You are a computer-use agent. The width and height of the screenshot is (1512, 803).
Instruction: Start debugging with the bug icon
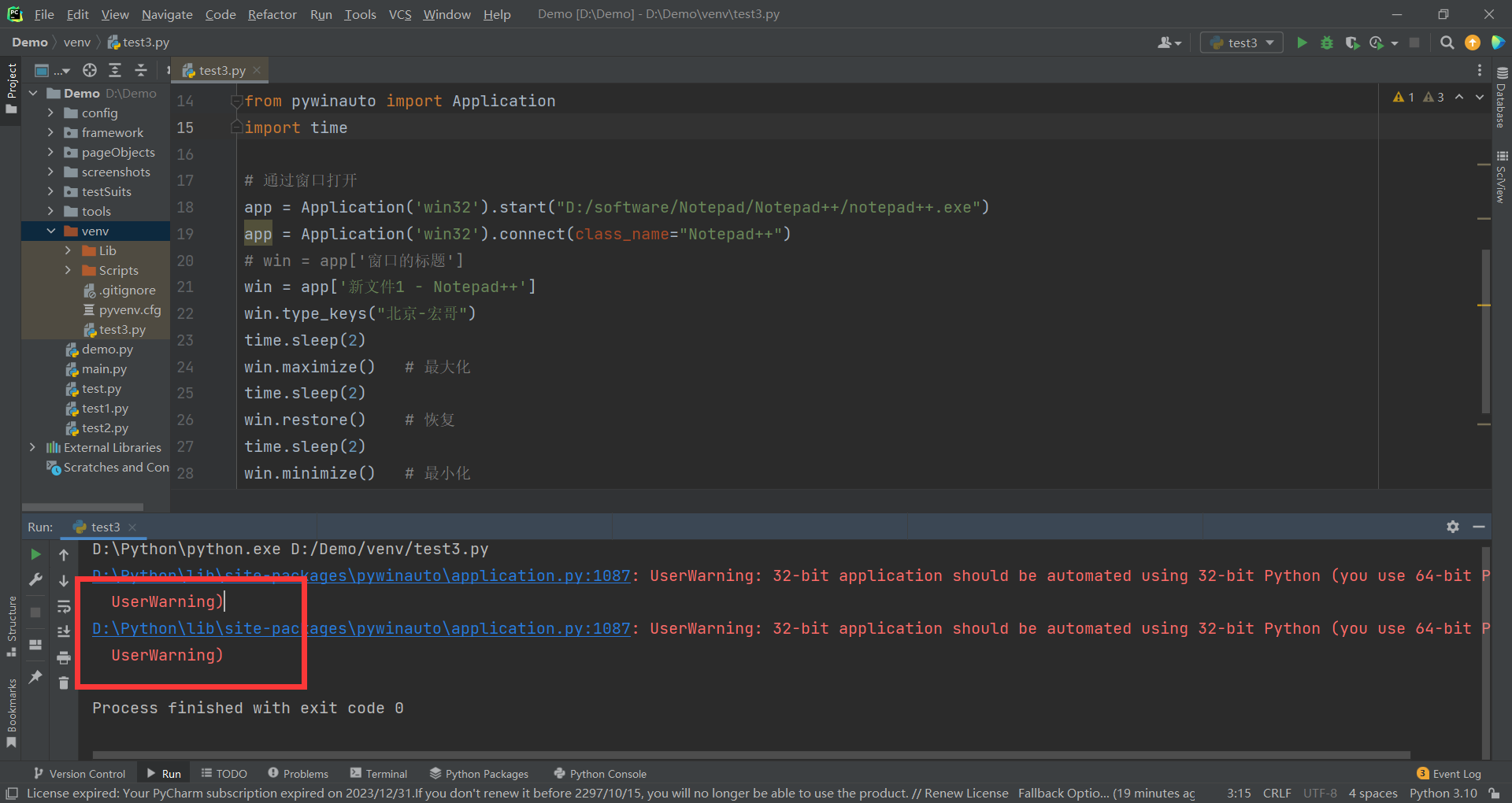1327,43
